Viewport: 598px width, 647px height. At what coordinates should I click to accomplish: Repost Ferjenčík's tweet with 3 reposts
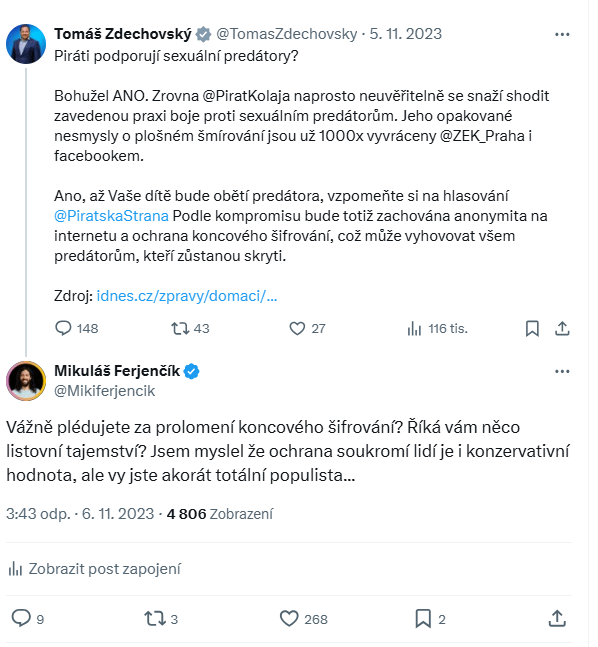(x=161, y=619)
